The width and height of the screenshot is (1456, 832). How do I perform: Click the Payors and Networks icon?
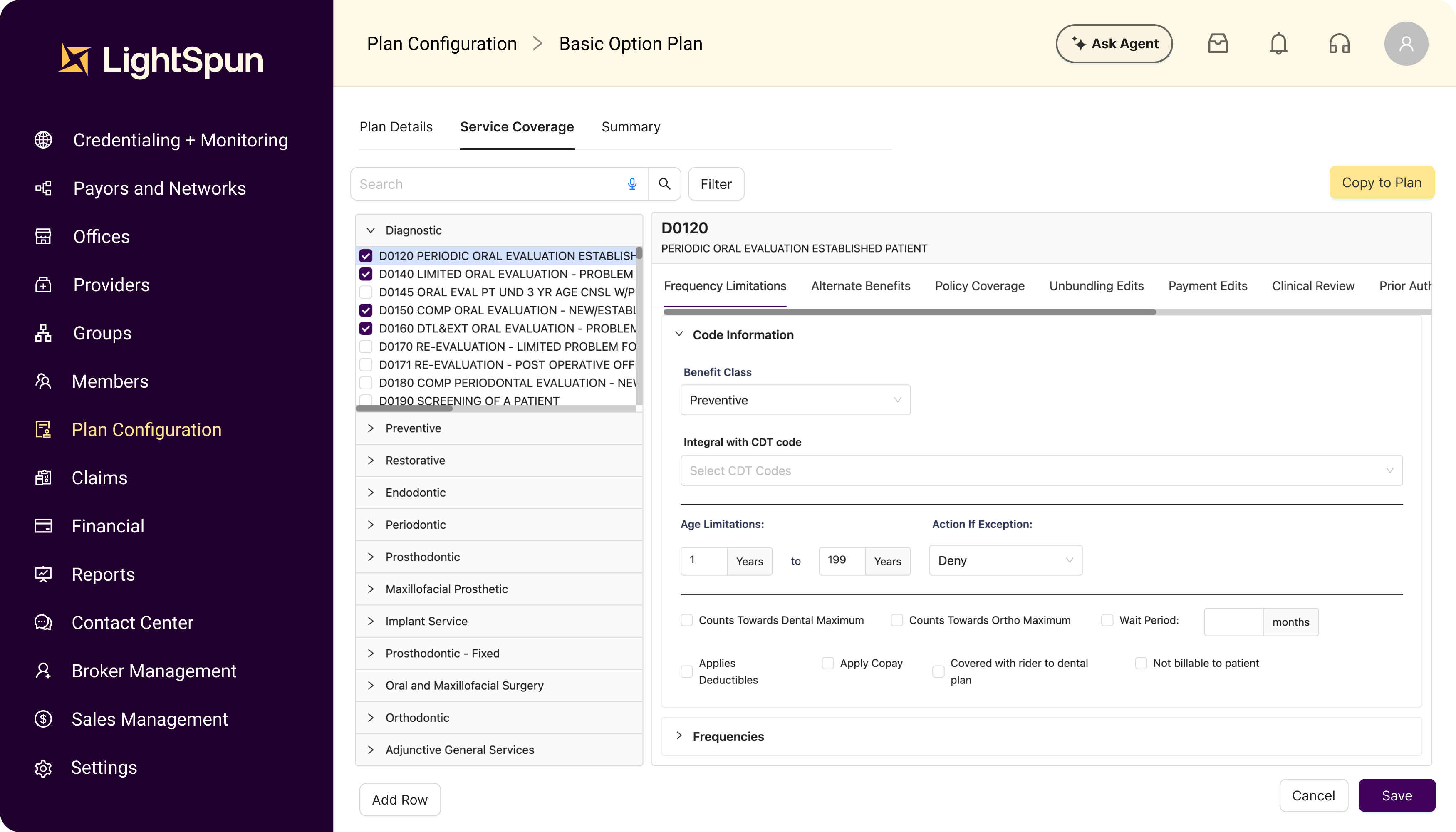pyautogui.click(x=43, y=188)
